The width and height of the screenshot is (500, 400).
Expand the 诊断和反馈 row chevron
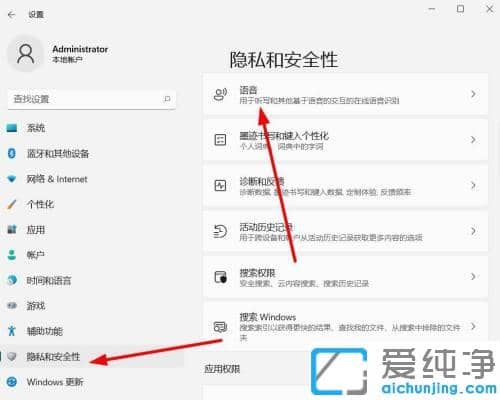[473, 185]
